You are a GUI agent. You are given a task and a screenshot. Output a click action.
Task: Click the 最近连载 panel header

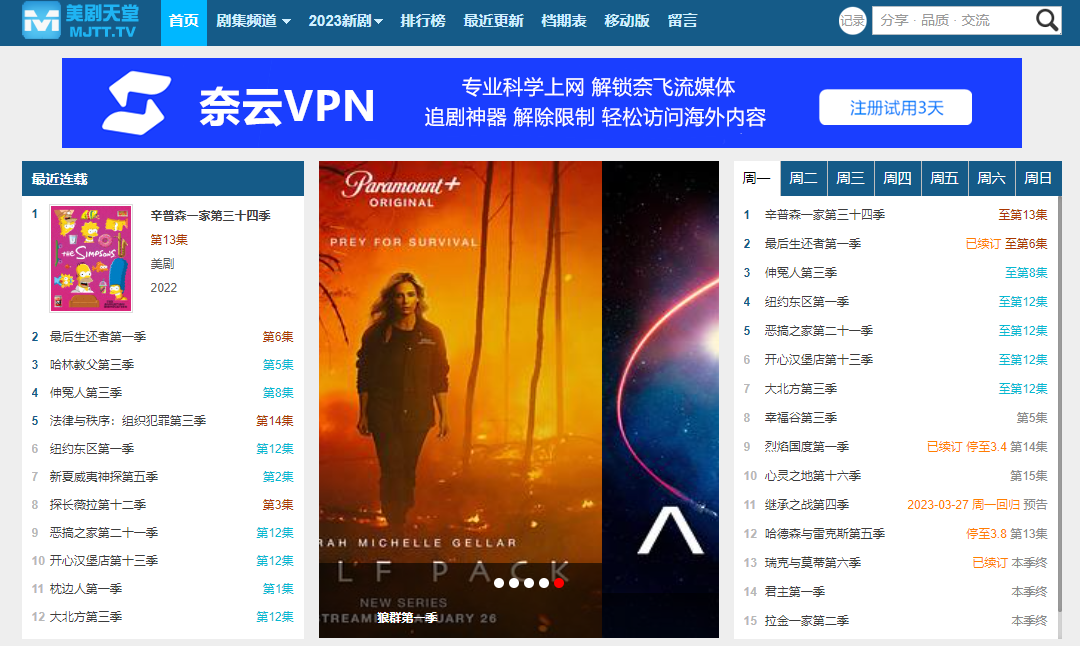pos(163,178)
